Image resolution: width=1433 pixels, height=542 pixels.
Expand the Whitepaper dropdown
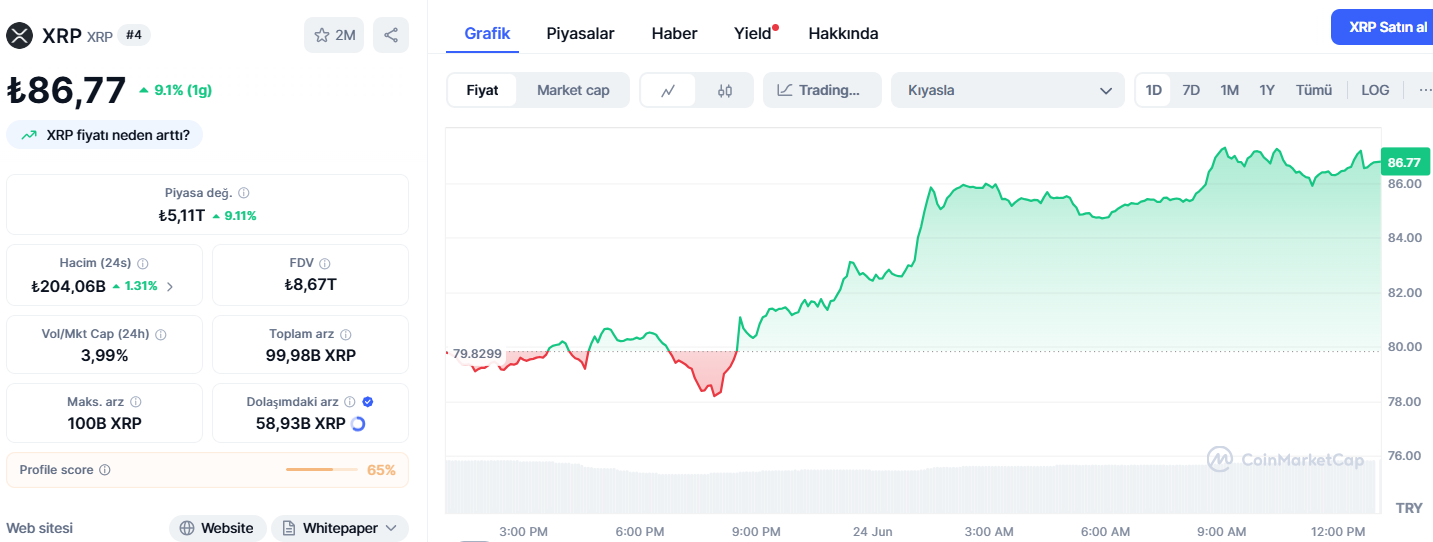(390, 528)
